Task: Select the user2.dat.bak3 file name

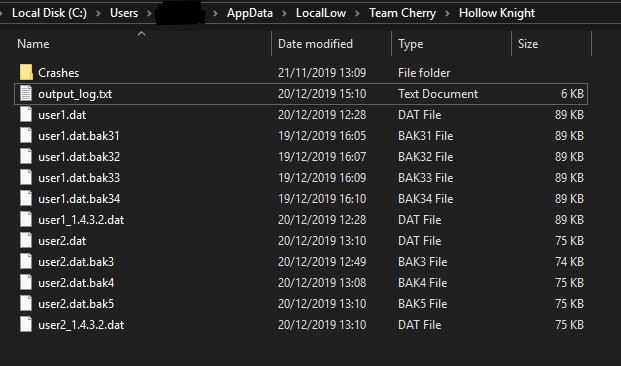Action: pyautogui.click(x=76, y=262)
